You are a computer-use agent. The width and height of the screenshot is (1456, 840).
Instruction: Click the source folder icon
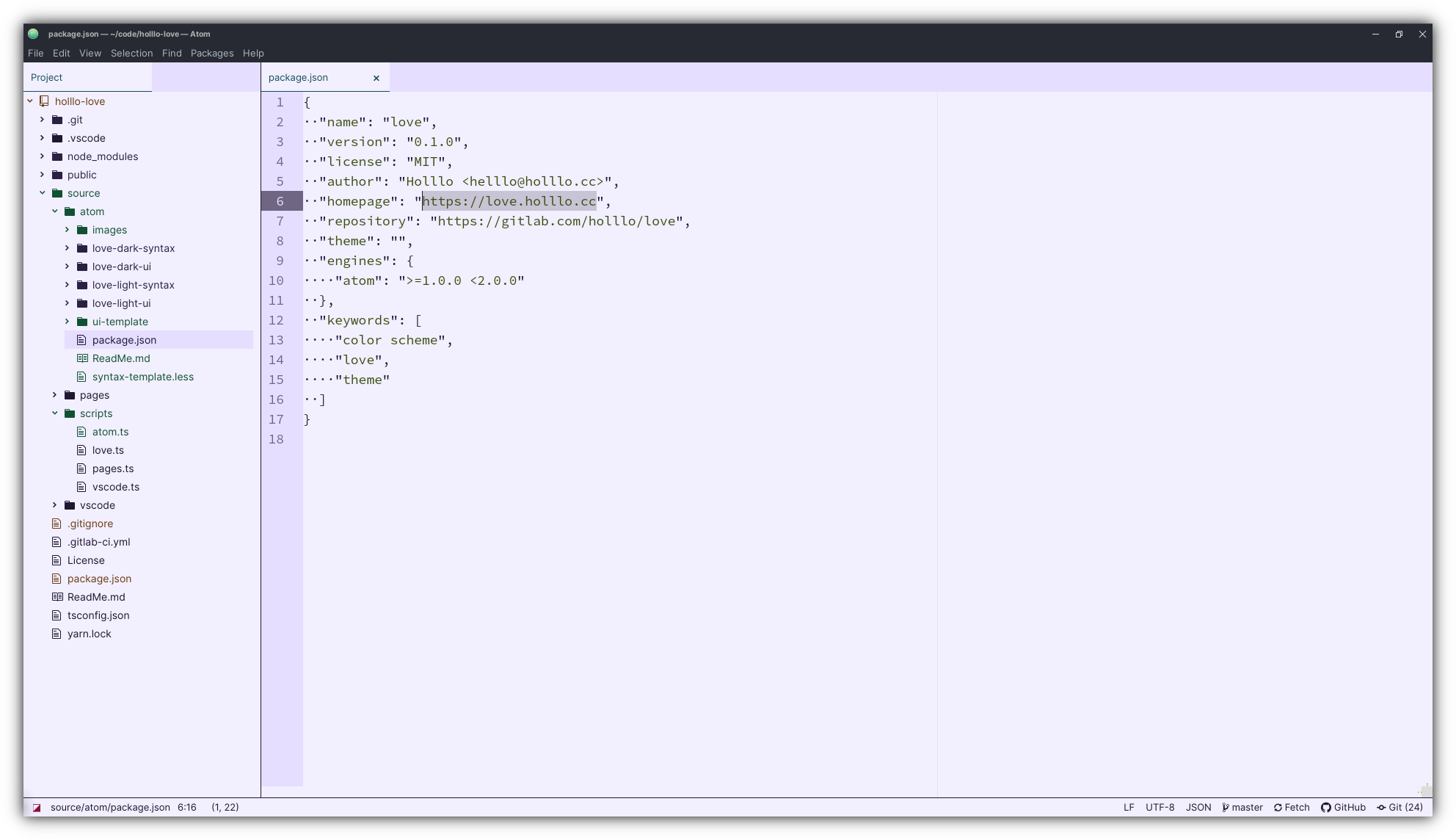pyautogui.click(x=57, y=193)
